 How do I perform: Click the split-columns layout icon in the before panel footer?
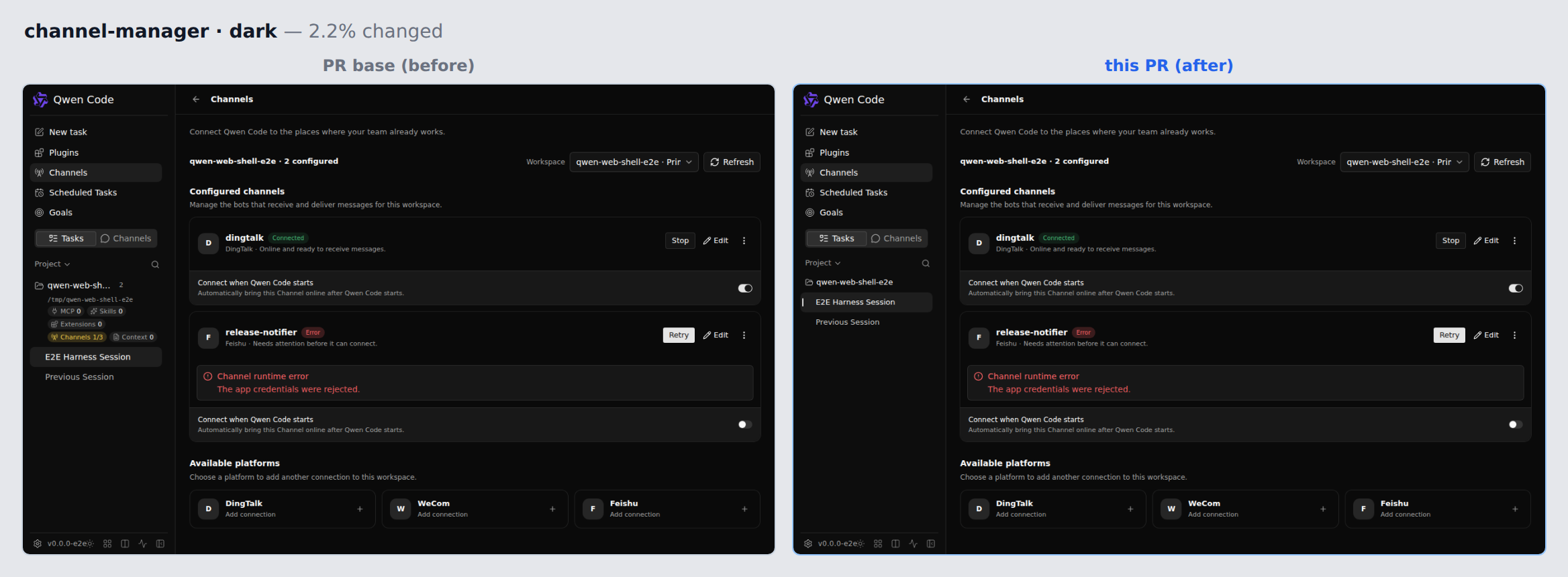coord(125,543)
